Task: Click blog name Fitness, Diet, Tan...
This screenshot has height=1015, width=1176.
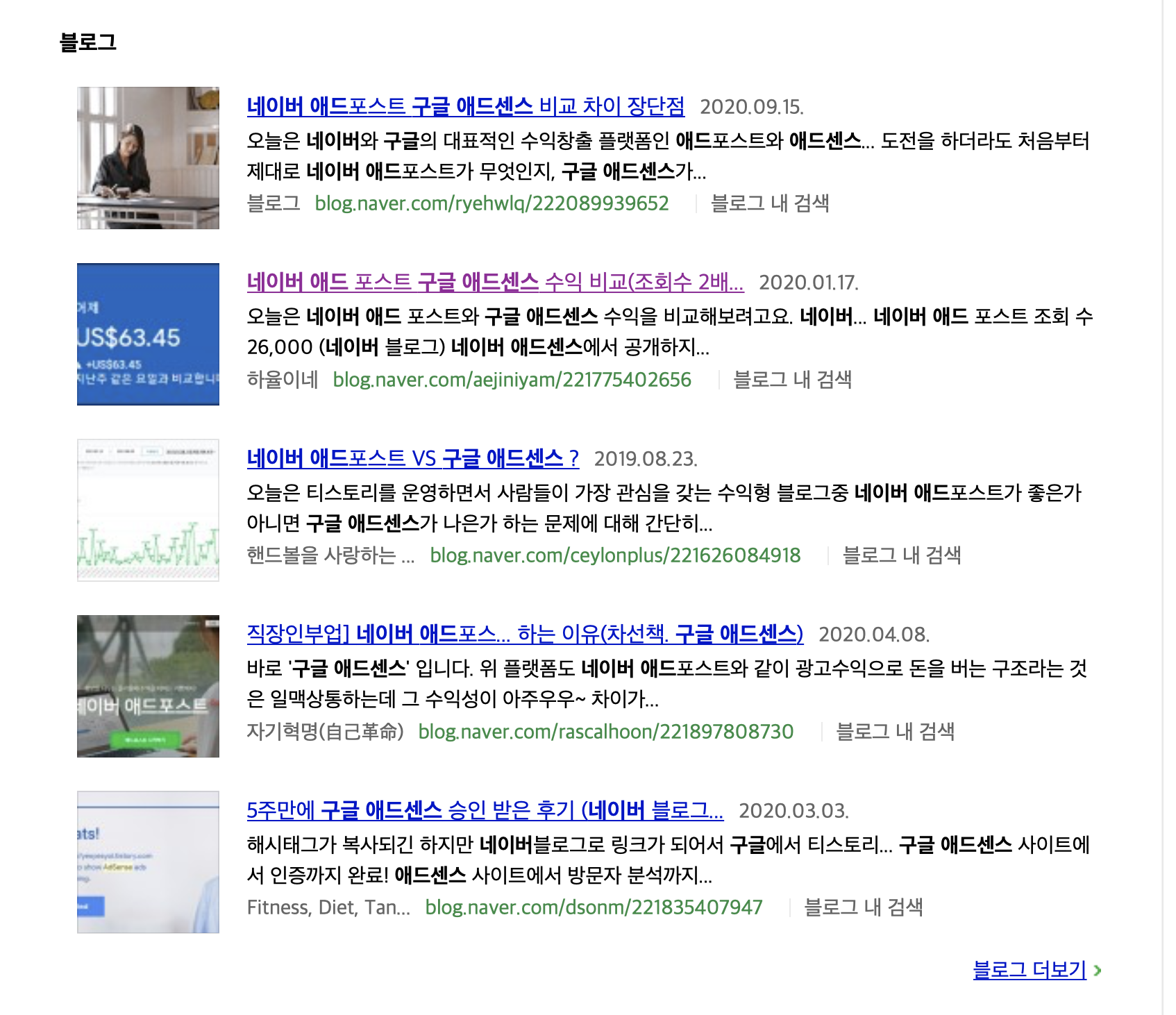Action: [328, 907]
